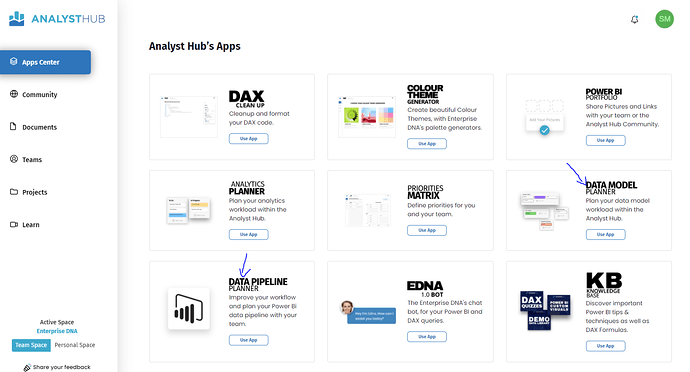Open the SM user avatar
This screenshot has height=372, width=690.
click(x=664, y=19)
